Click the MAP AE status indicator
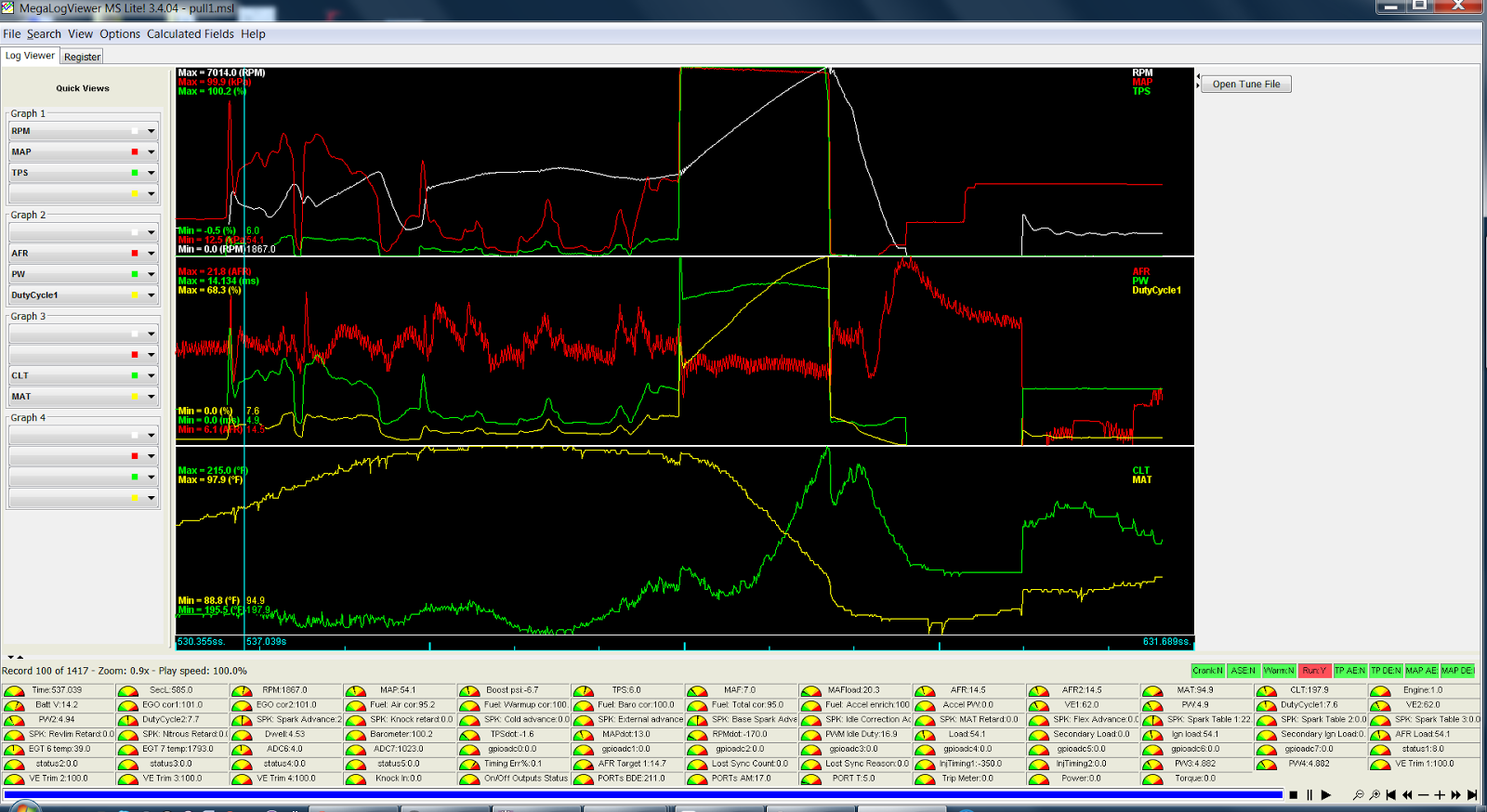Screen dimensions: 1487x812 (x=1421, y=671)
